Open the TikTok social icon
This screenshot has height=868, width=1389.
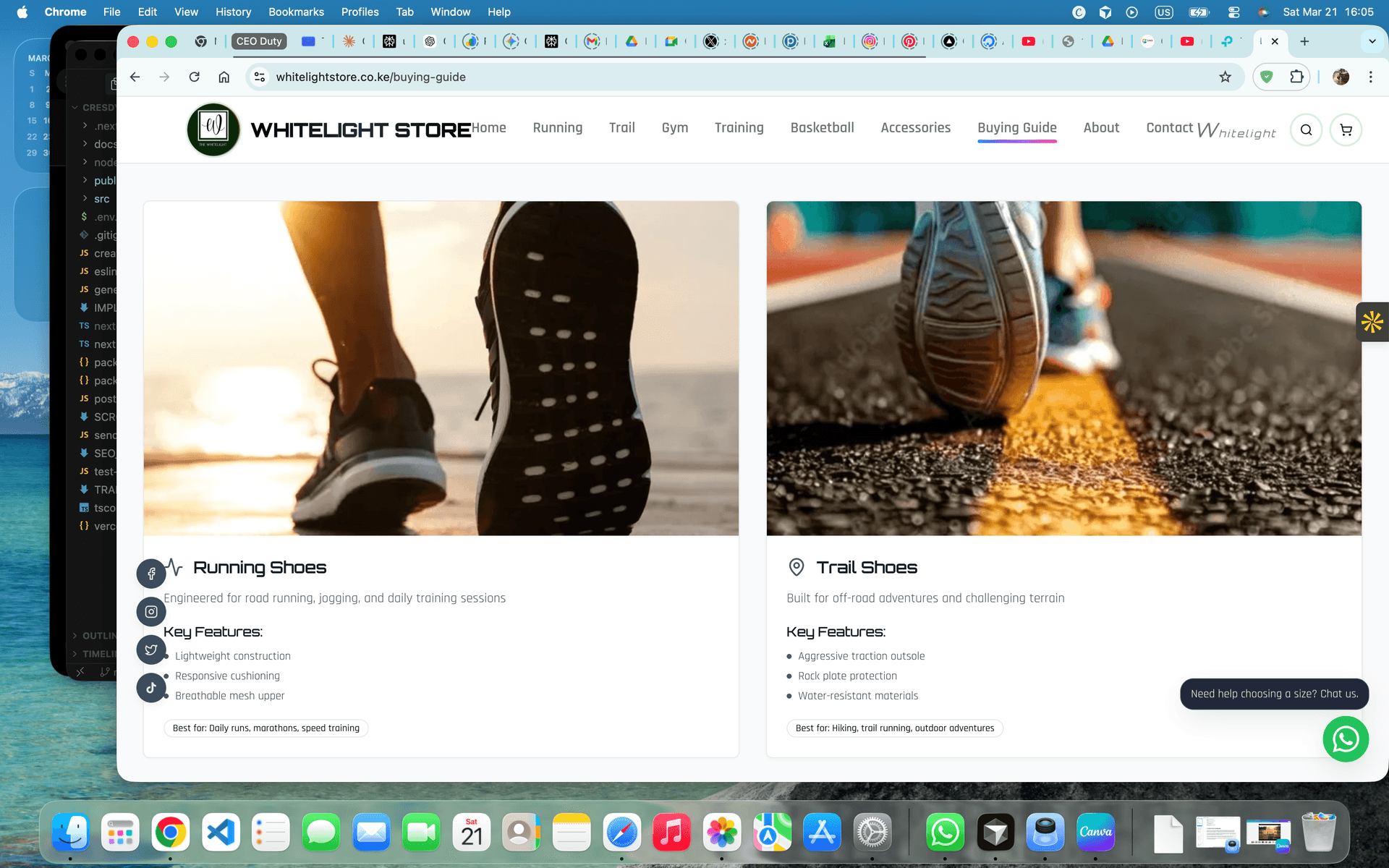click(151, 688)
